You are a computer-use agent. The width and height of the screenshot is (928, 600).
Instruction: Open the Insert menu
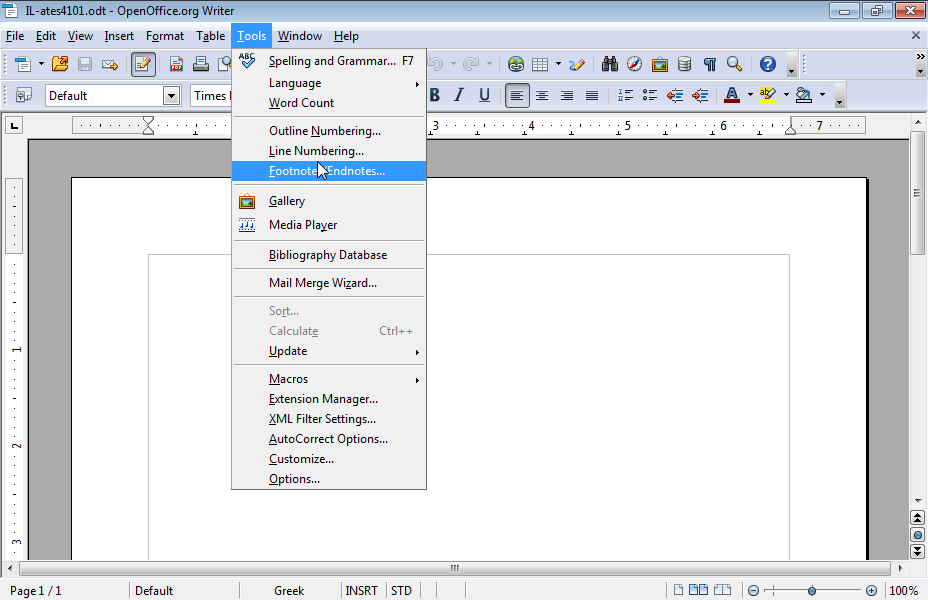click(x=119, y=36)
